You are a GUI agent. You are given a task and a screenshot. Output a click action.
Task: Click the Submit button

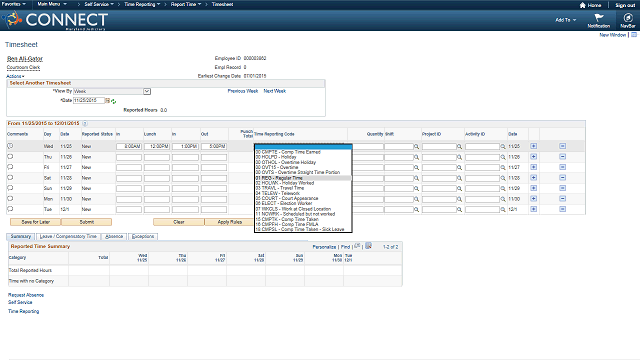click(87, 222)
